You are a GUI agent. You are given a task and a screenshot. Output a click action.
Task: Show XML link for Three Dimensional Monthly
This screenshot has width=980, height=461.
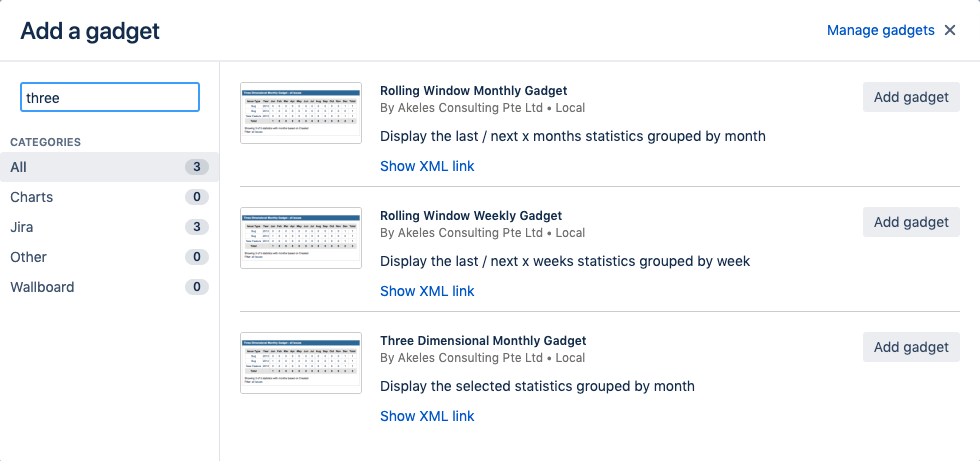(427, 416)
